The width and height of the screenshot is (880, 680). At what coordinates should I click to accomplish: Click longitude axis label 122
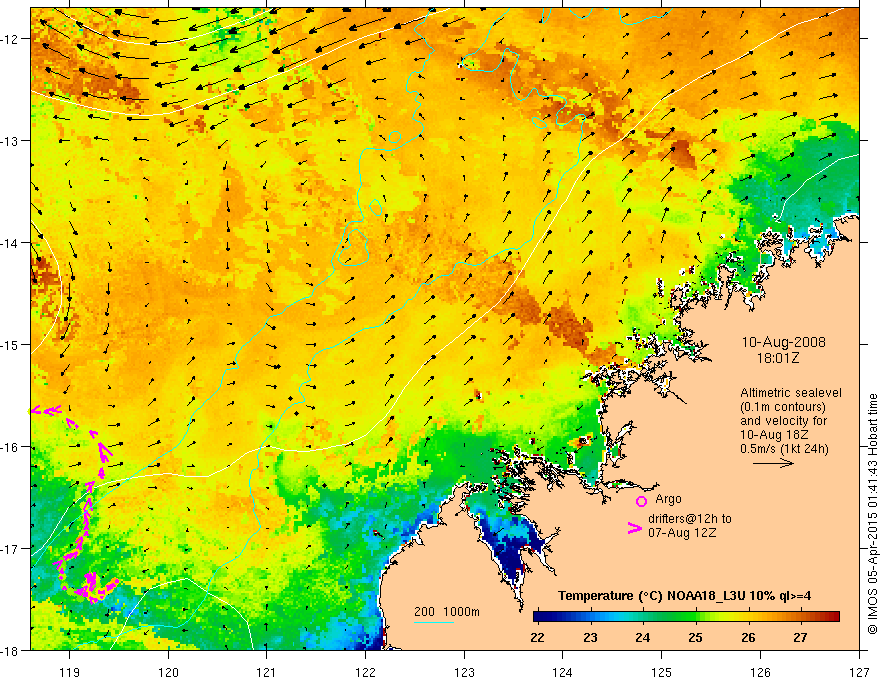(x=365, y=672)
